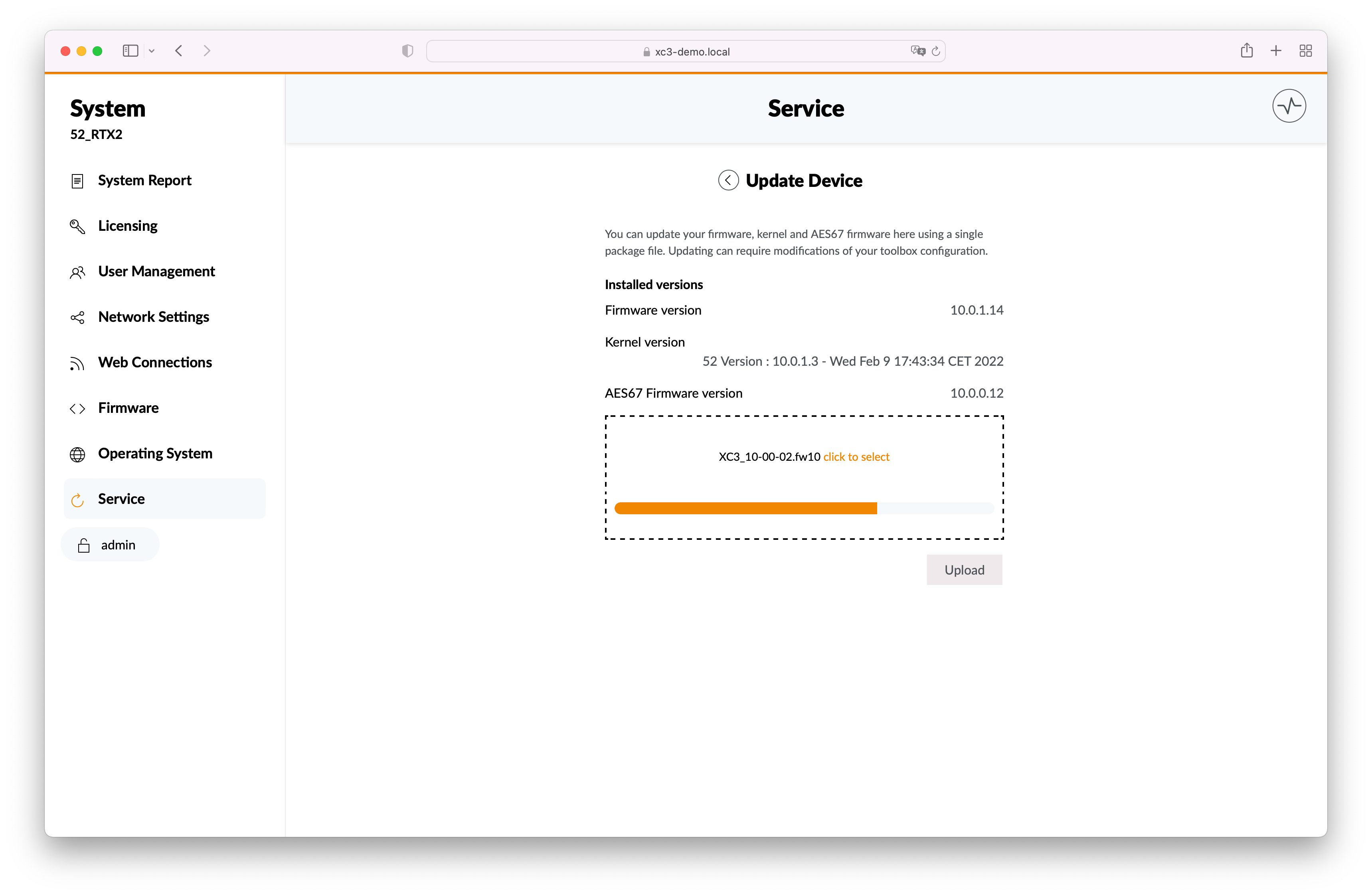1372x896 pixels.
Task: Click the Service refresh icon in sidebar
Action: pos(77,500)
